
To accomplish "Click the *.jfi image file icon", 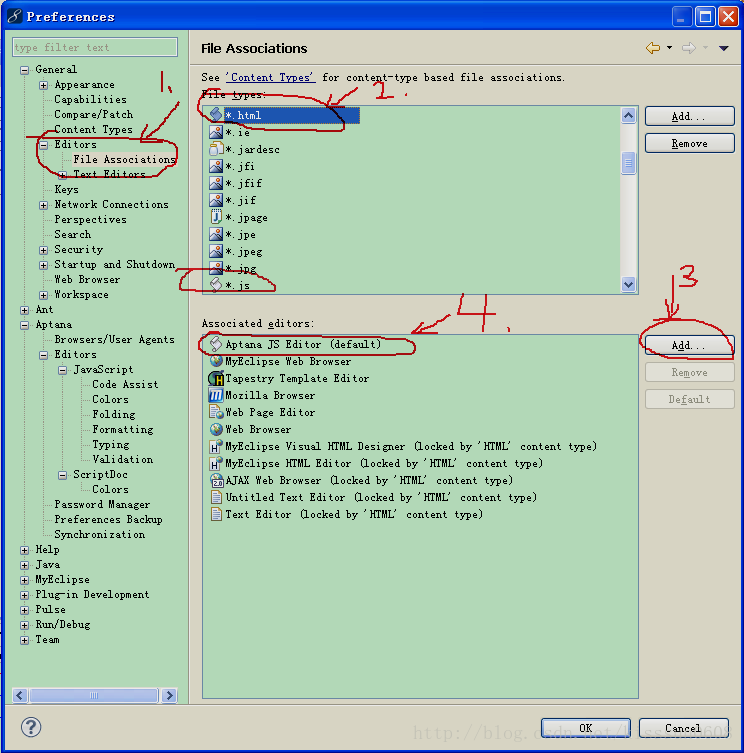I will click(216, 166).
